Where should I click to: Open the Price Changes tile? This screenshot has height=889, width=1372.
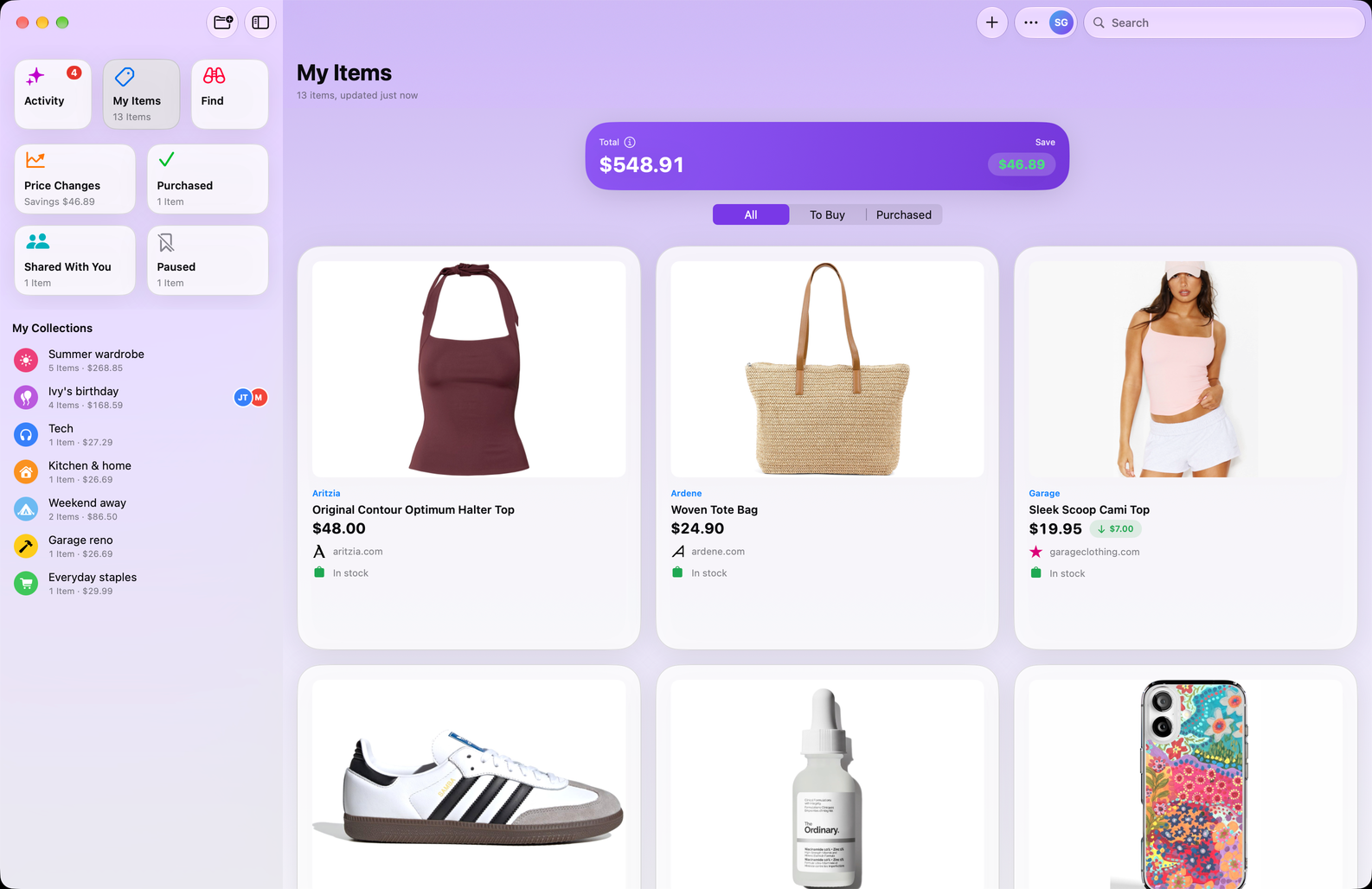75,179
